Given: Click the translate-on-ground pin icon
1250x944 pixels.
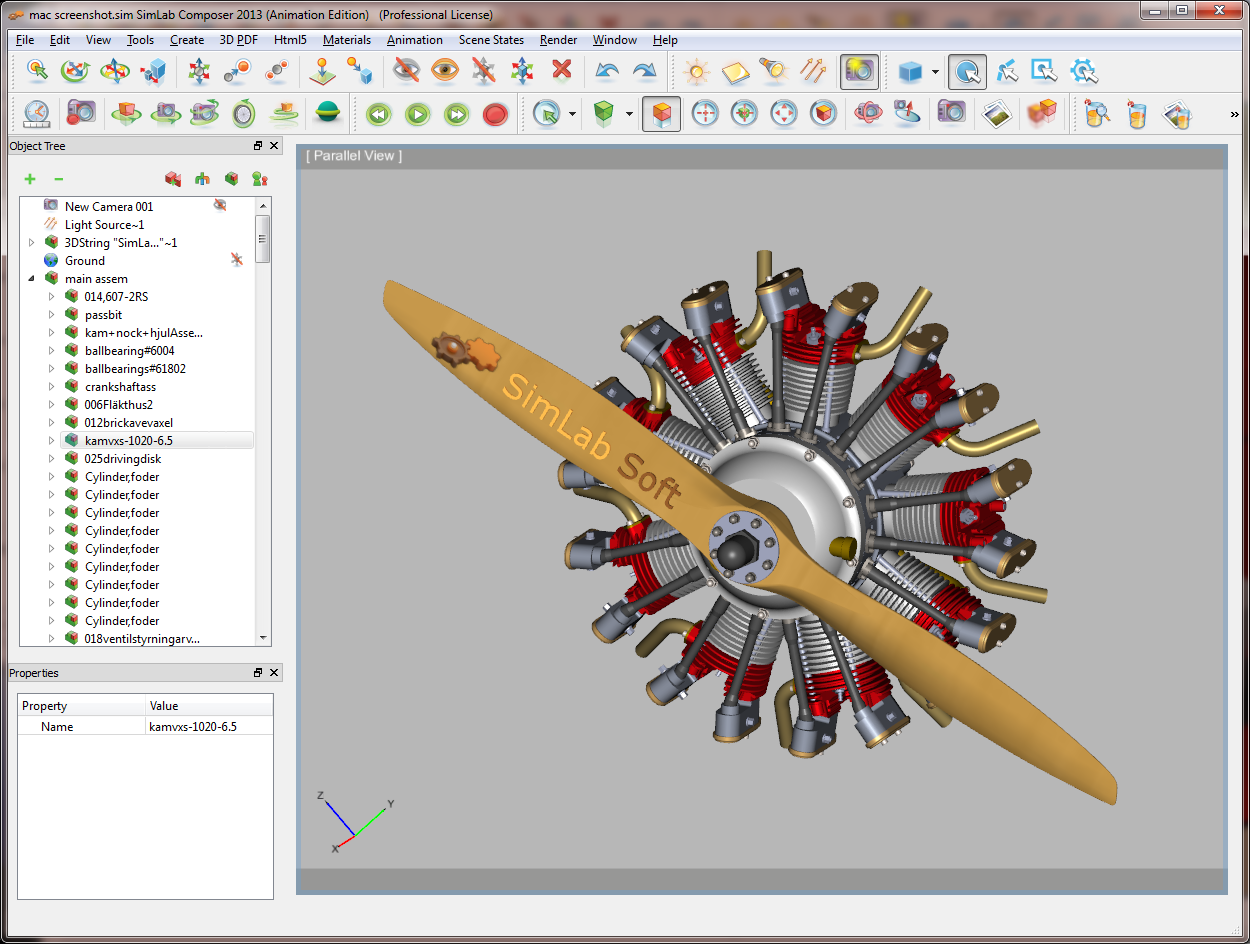Looking at the screenshot, I should 321,71.
